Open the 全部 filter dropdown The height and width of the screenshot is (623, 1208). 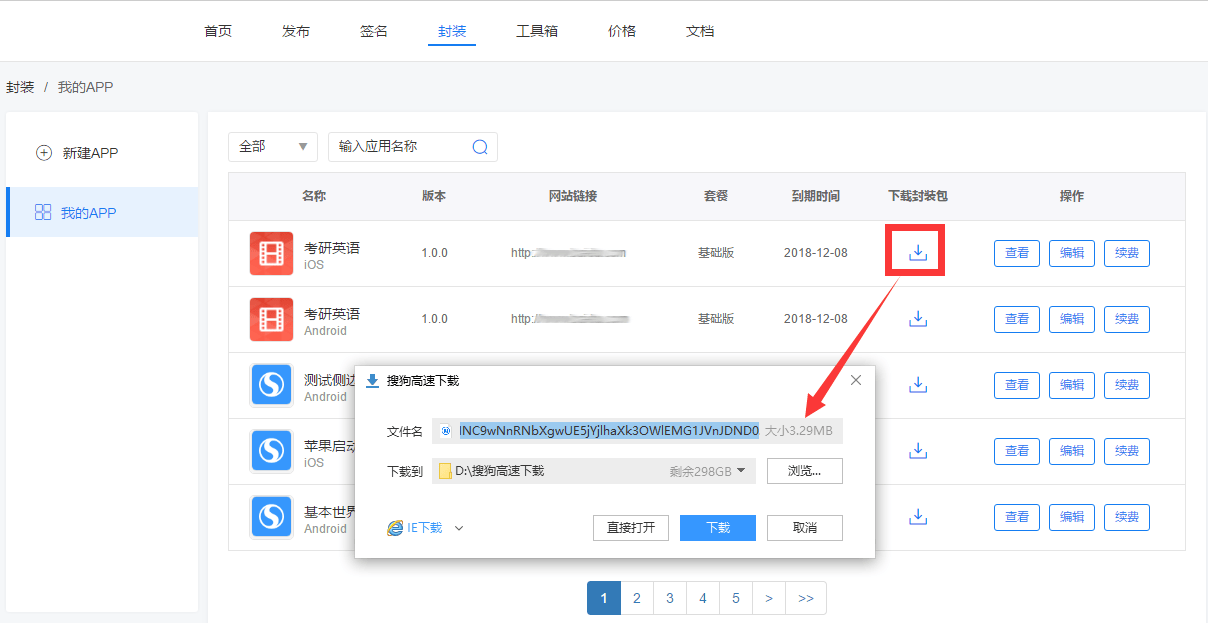pyautogui.click(x=272, y=147)
